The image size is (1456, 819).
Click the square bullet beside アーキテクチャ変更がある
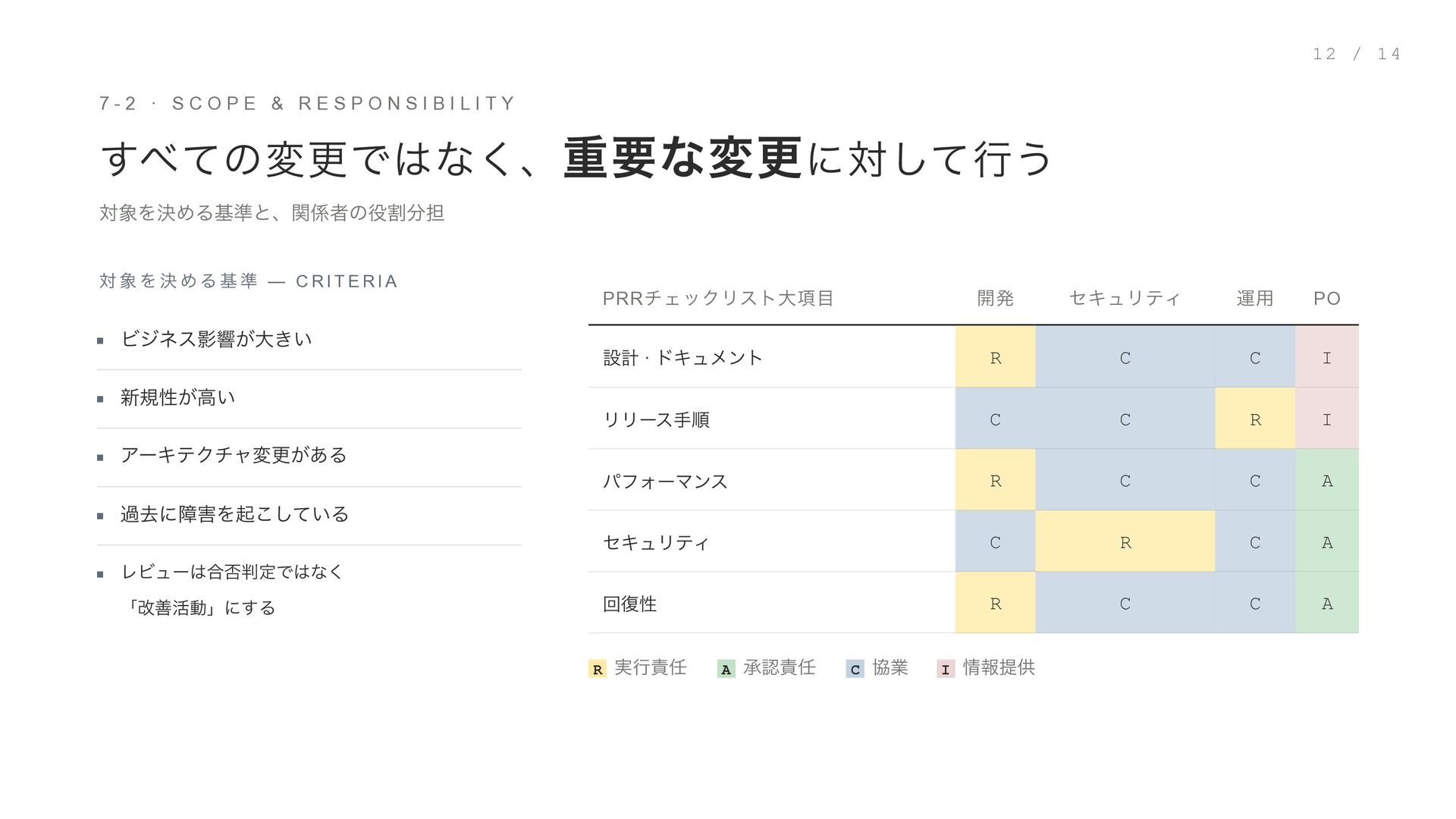tap(100, 457)
